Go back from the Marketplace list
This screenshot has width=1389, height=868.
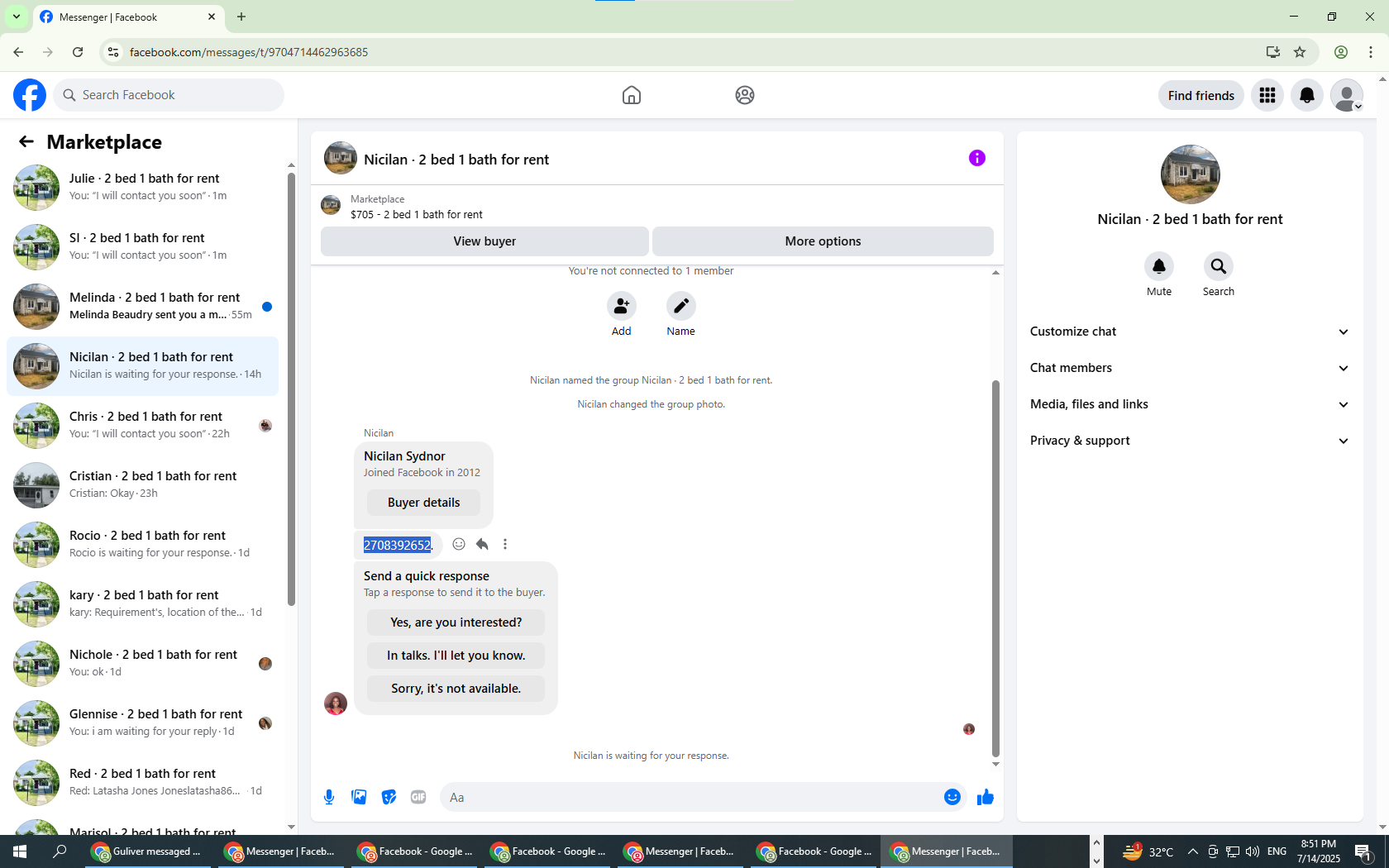pos(26,142)
